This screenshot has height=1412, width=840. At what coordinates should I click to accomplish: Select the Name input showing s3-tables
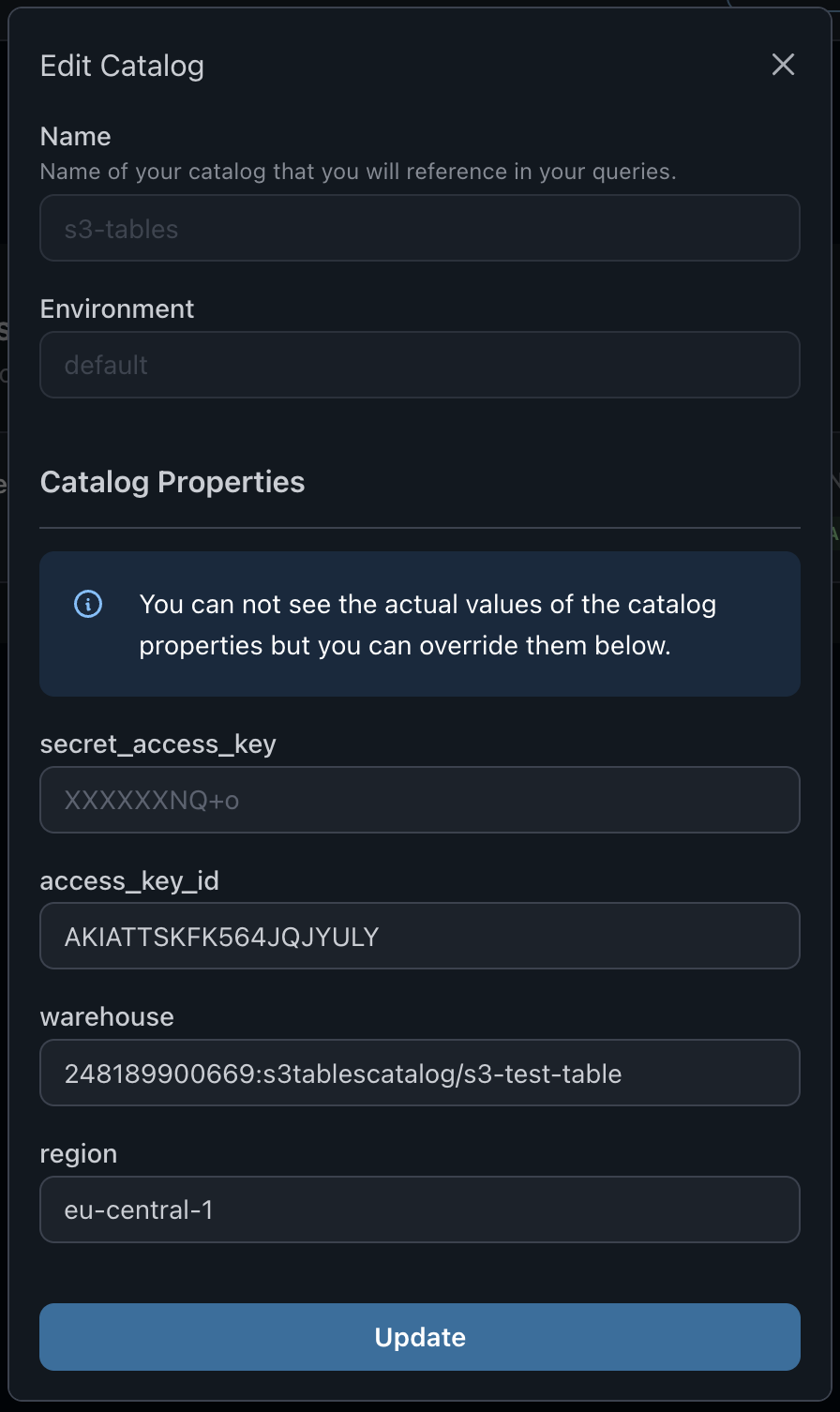[420, 228]
